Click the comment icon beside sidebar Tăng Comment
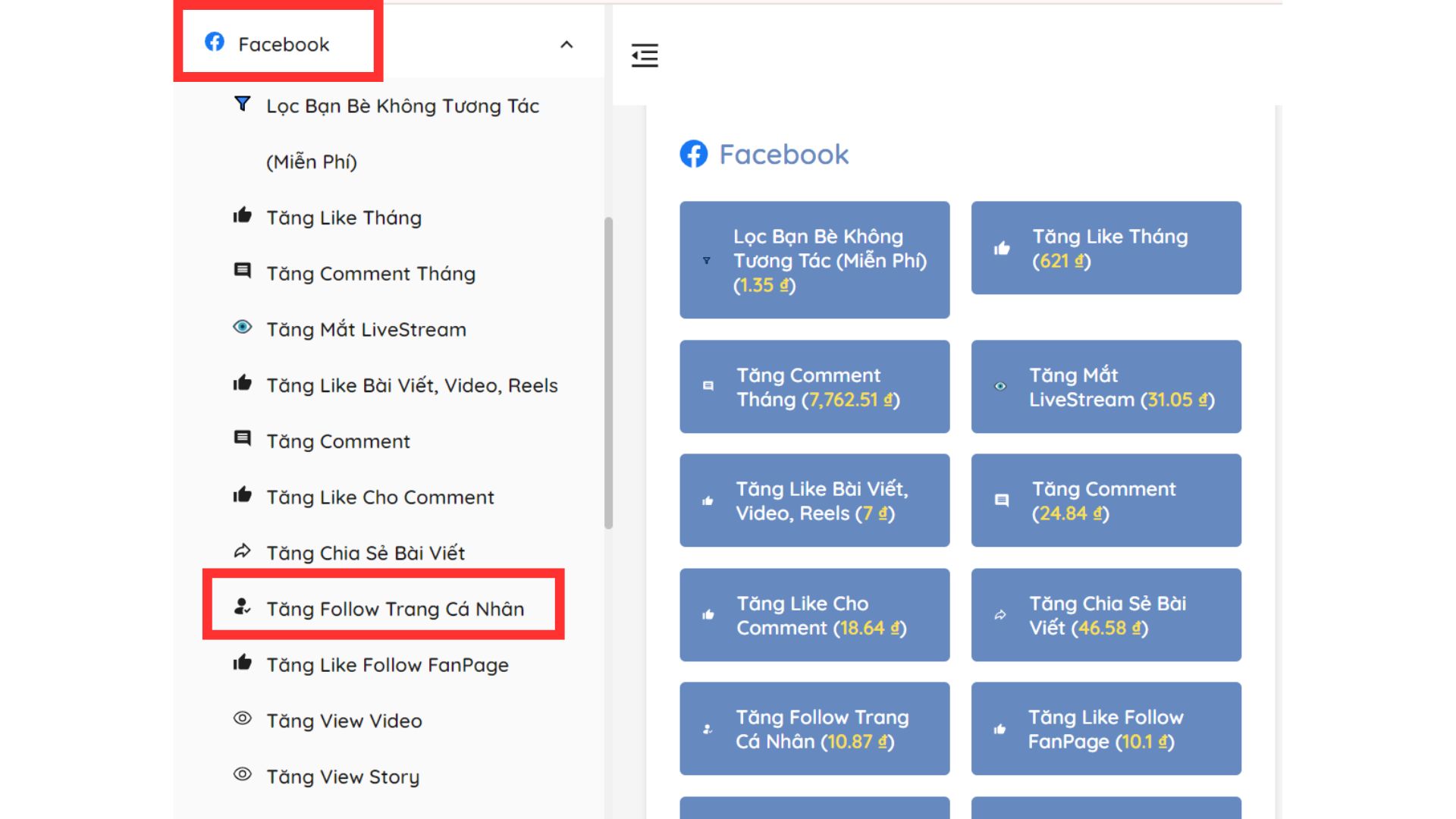 242,438
